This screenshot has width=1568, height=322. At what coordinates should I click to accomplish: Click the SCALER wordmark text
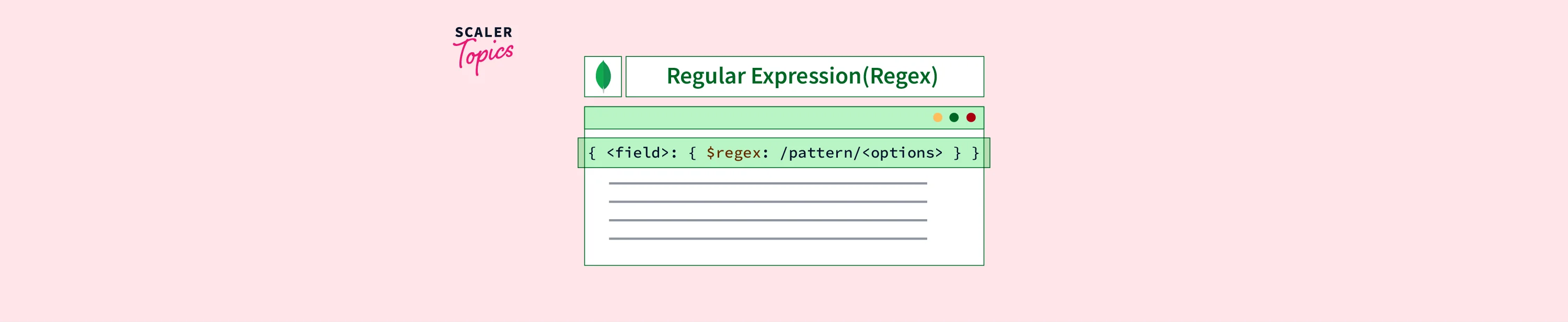(483, 32)
